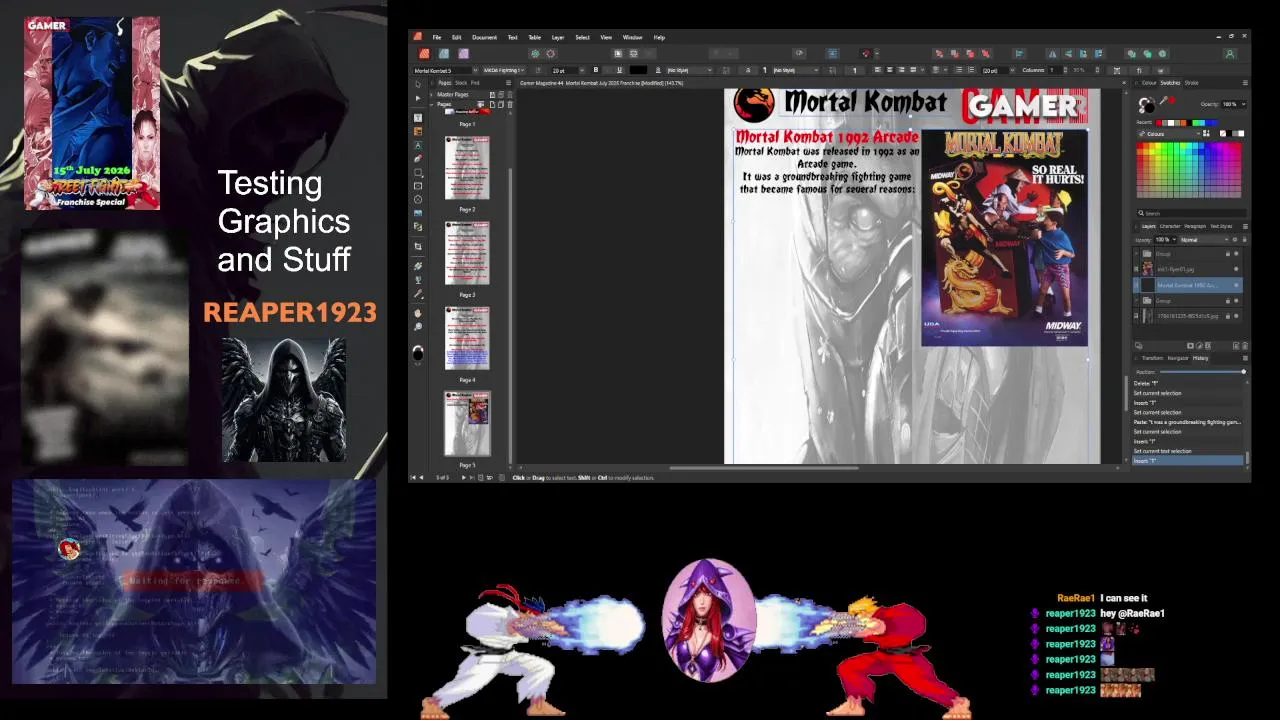Collapse the Master Pages section
The height and width of the screenshot is (720, 1280).
click(x=431, y=94)
